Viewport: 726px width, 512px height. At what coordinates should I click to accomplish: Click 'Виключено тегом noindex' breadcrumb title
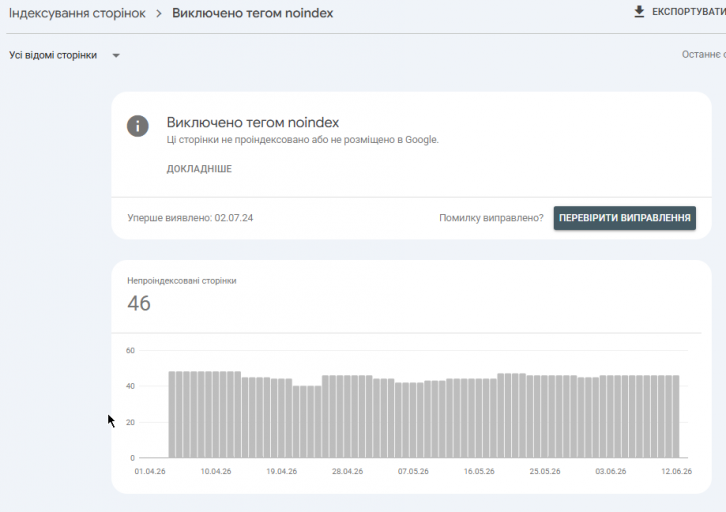[x=252, y=13]
